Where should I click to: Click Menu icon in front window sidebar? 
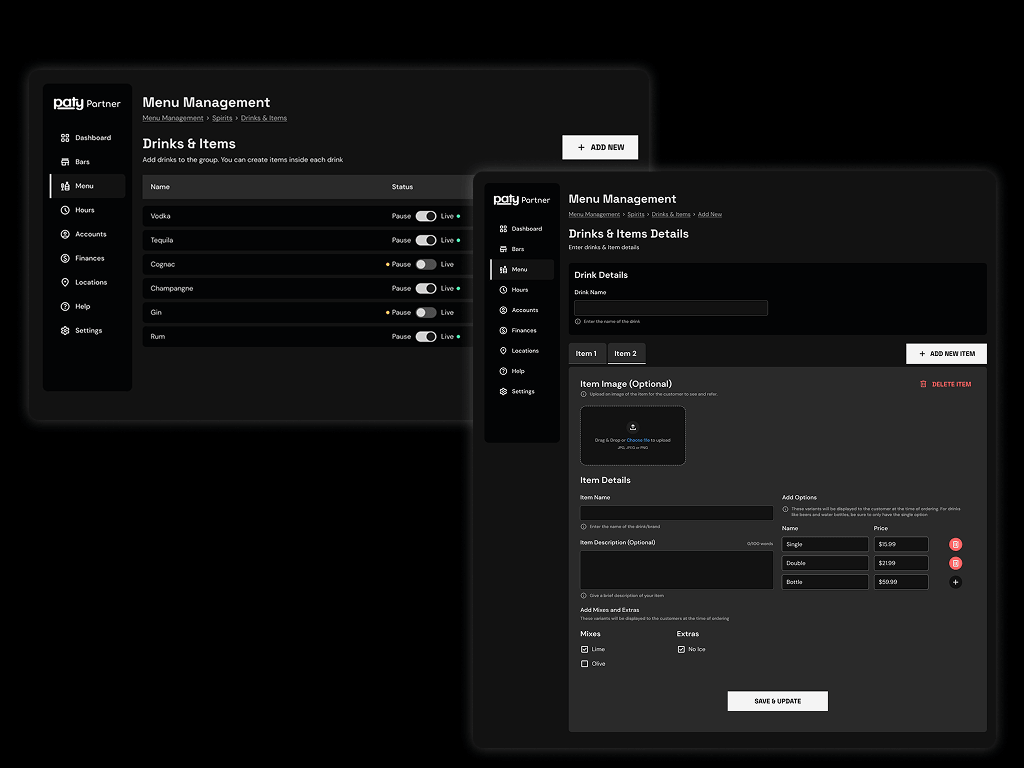click(x=503, y=269)
